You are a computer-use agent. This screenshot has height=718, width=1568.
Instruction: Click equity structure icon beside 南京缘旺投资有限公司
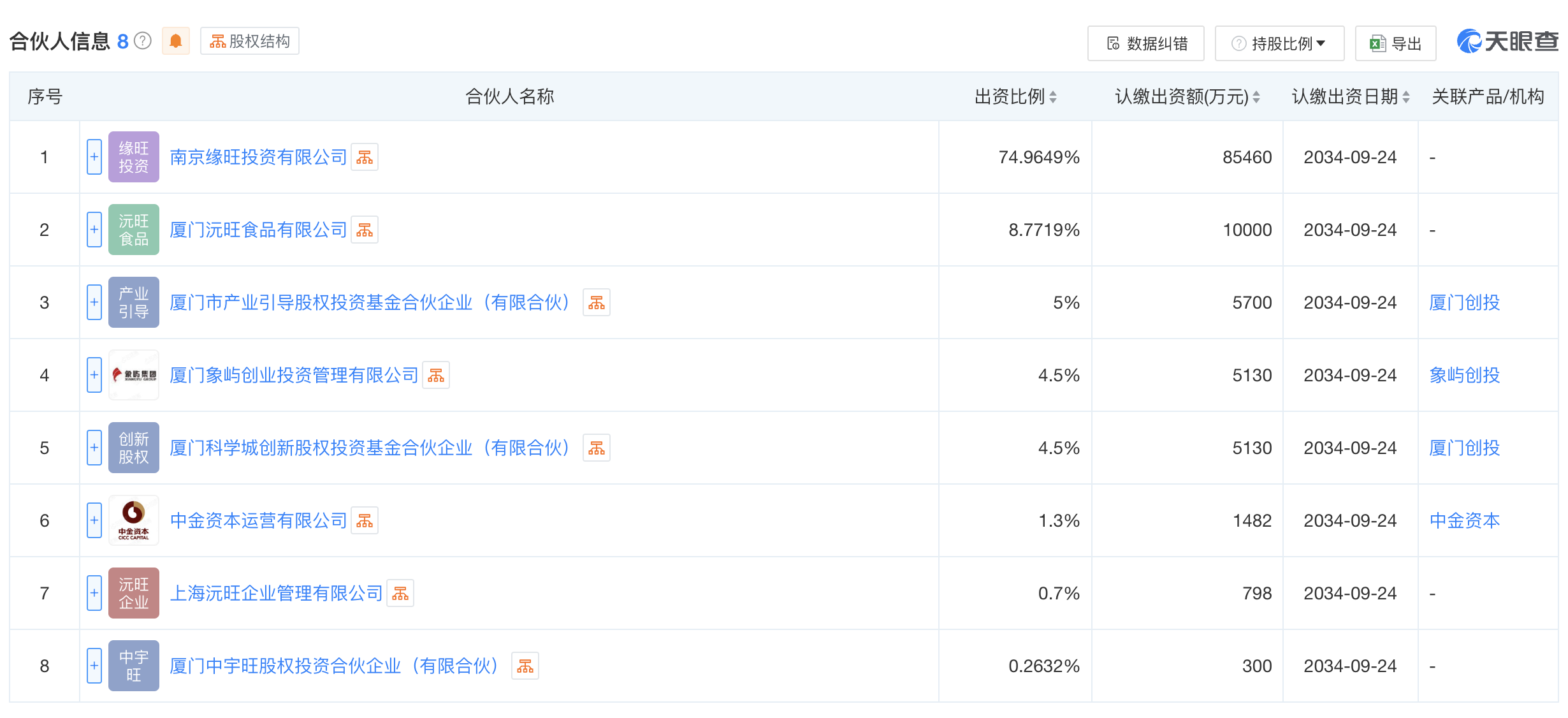[x=365, y=157]
